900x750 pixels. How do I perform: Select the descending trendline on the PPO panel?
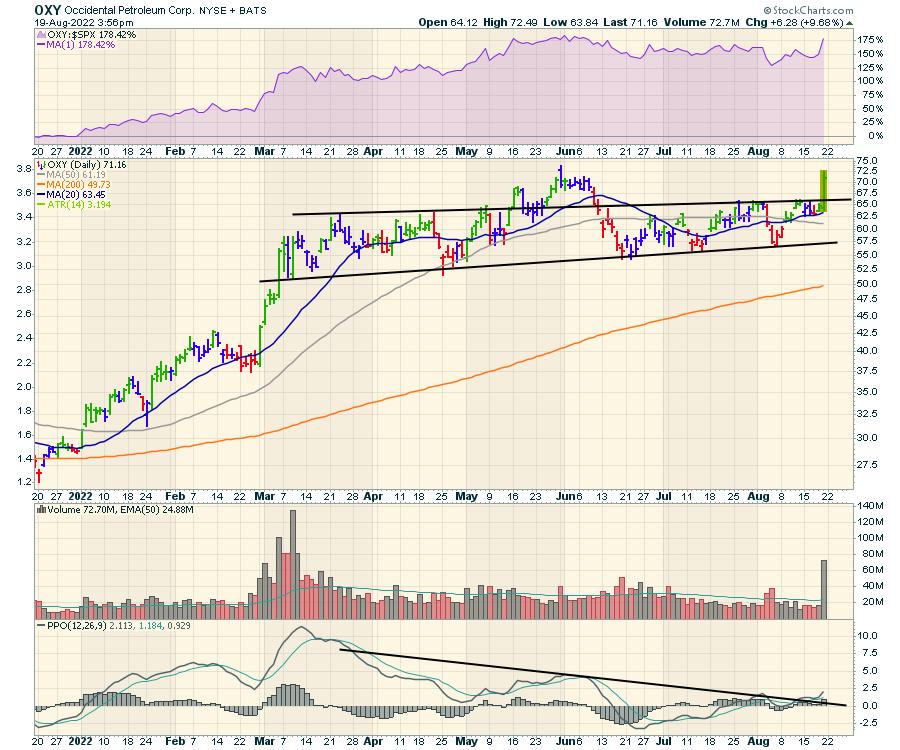590,678
